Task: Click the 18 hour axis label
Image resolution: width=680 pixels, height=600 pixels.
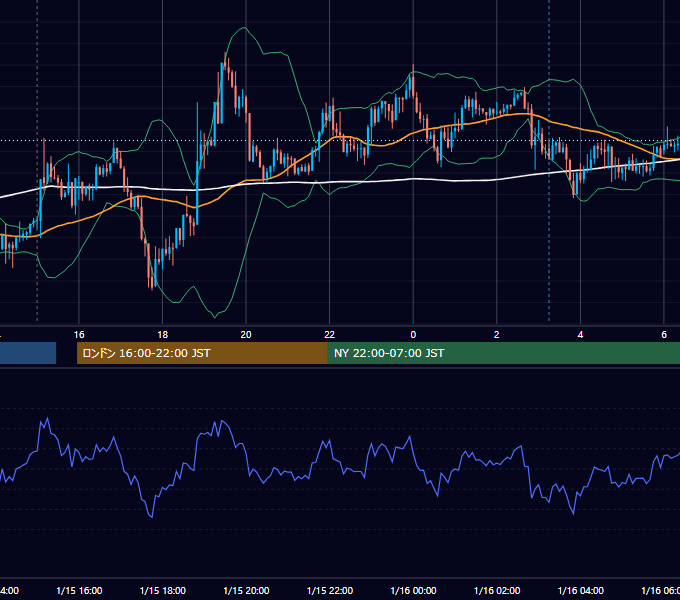Action: pyautogui.click(x=162, y=335)
